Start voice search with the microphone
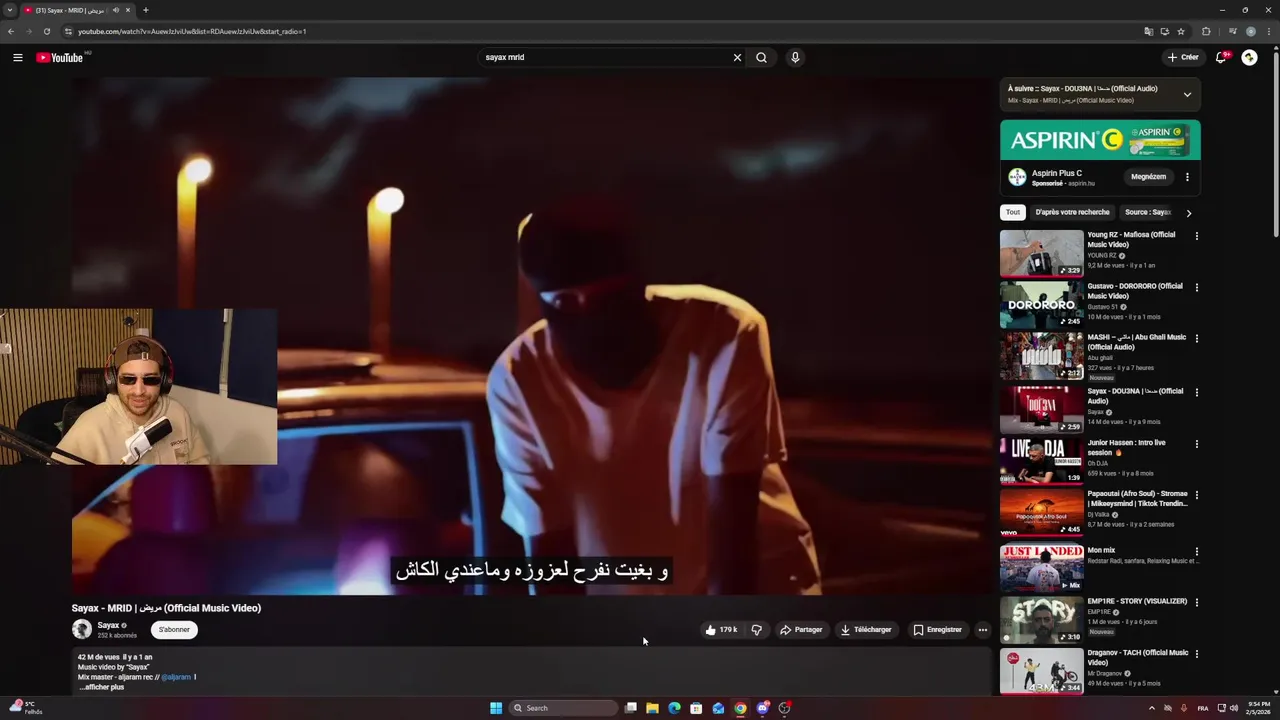The height and width of the screenshot is (720, 1280). coord(795,57)
